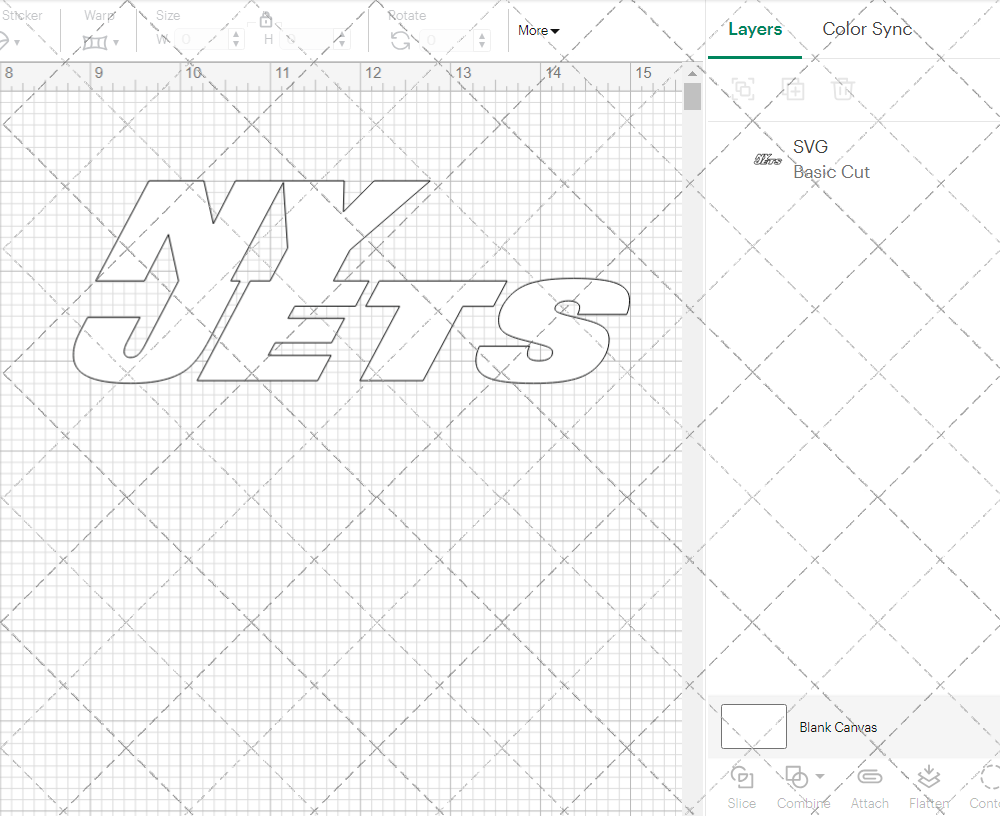The width and height of the screenshot is (1000, 816).
Task: Click the Width stepper arrows
Action: coord(237,40)
